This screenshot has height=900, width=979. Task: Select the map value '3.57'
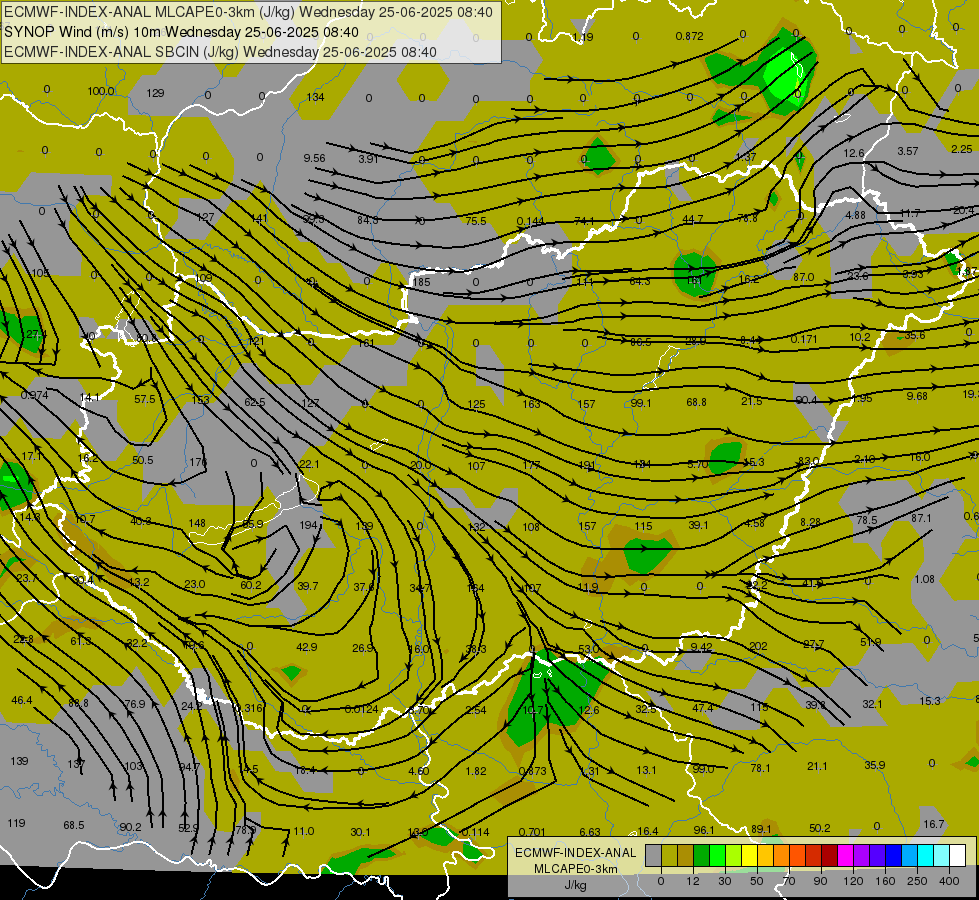tap(908, 151)
